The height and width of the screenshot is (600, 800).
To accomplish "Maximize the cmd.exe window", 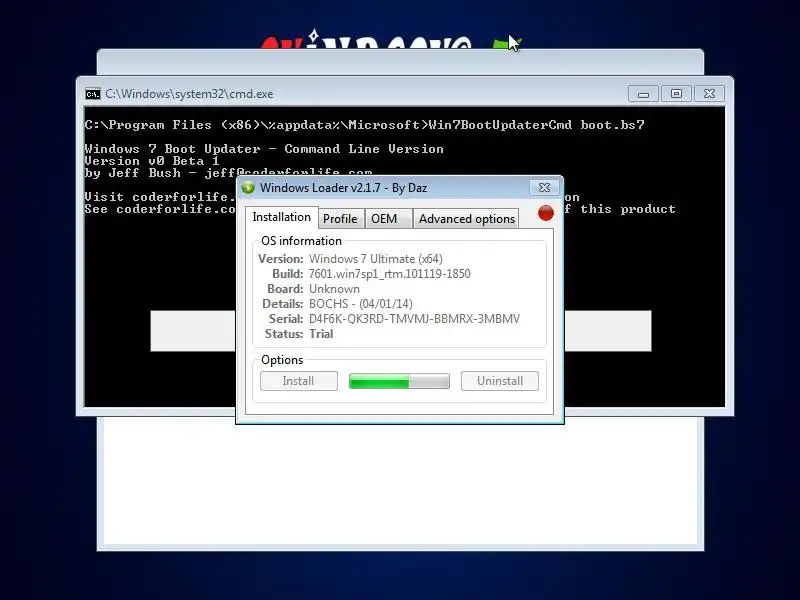I will tap(676, 94).
